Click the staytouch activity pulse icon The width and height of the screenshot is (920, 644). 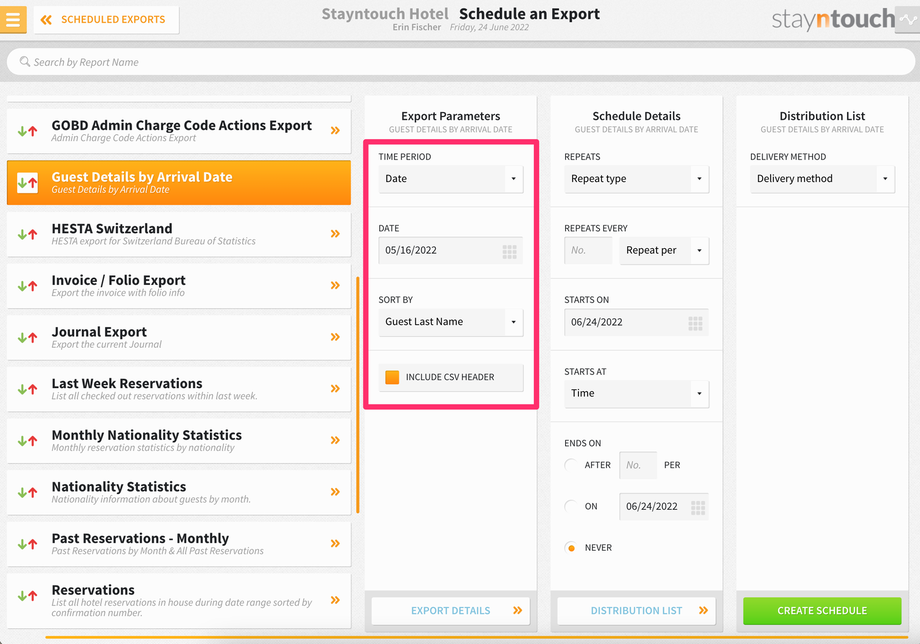(908, 19)
